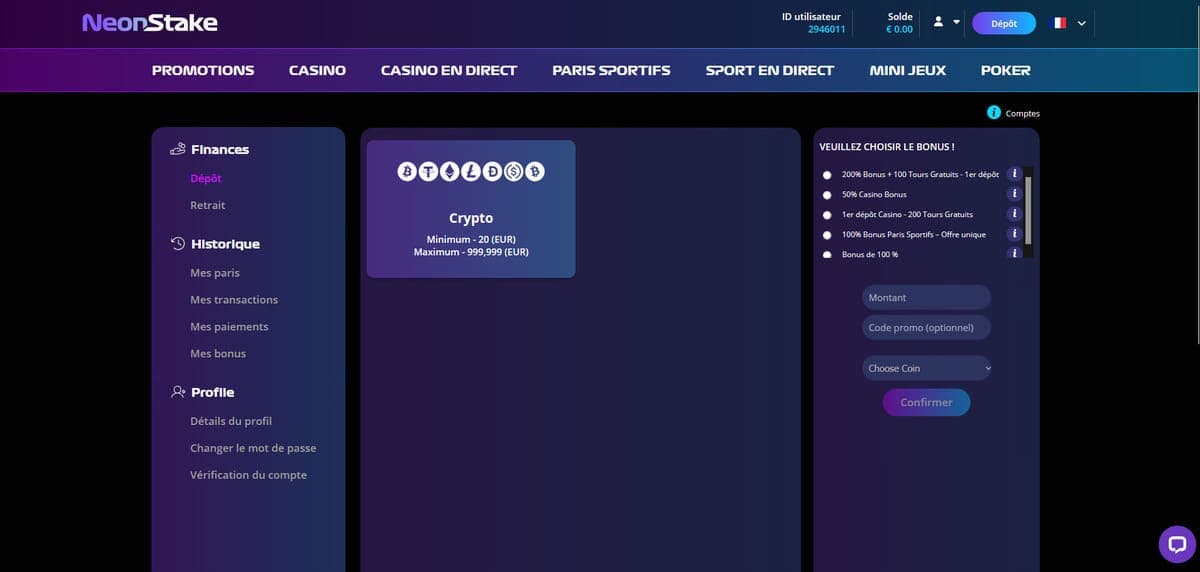Open SPORT EN DIRECT
This screenshot has height=572, width=1200.
click(770, 70)
